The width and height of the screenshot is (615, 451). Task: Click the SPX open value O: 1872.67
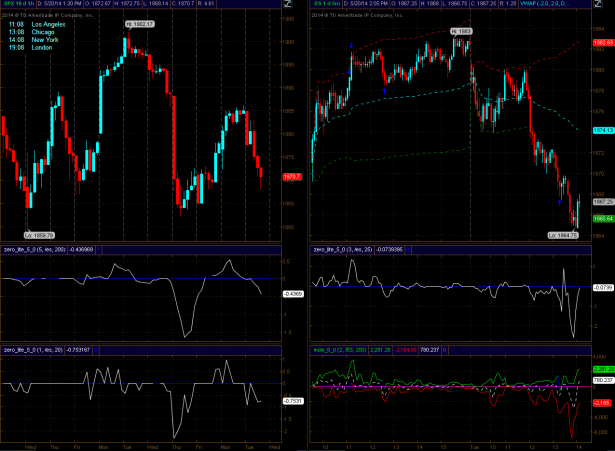tap(98, 4)
